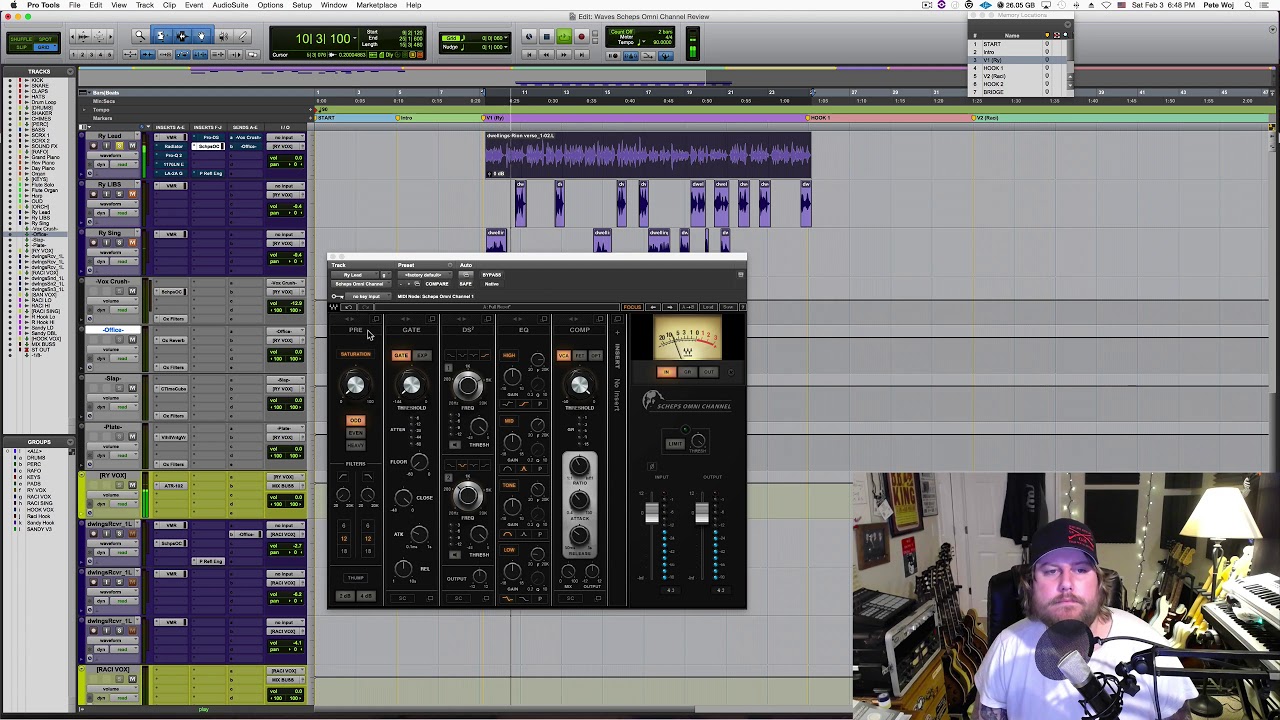1280x720 pixels.
Task: Record-enable the Ry Sing track
Action: (94, 242)
